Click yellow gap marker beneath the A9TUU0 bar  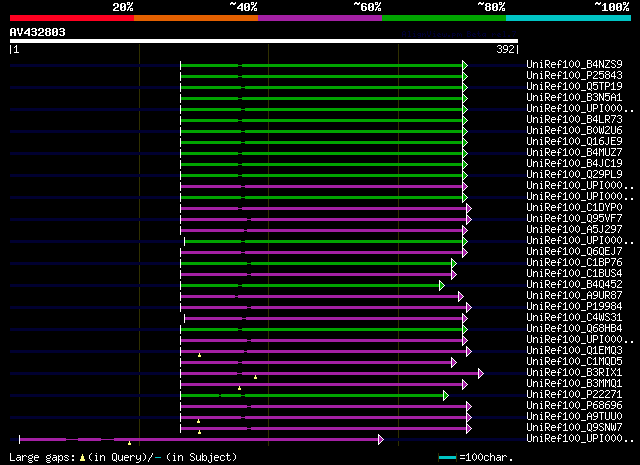(x=199, y=421)
